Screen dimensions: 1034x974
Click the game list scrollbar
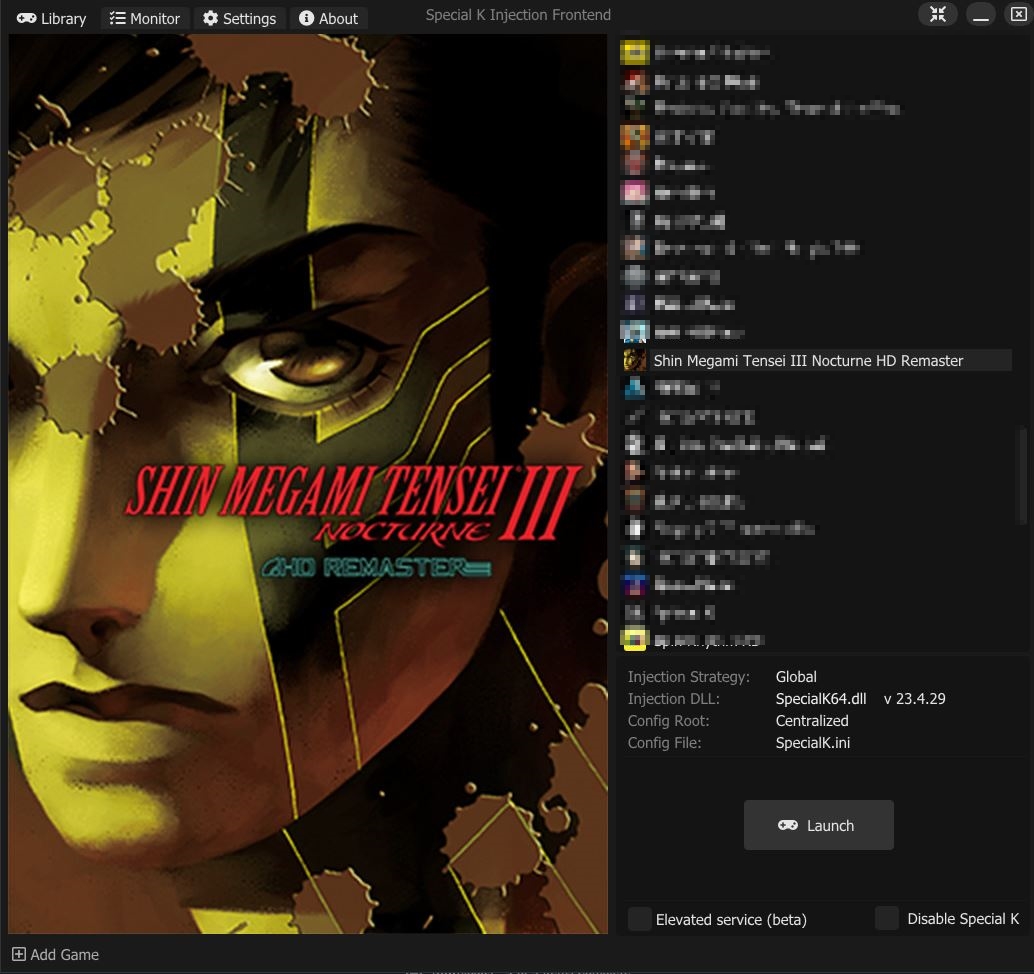pos(1023,475)
